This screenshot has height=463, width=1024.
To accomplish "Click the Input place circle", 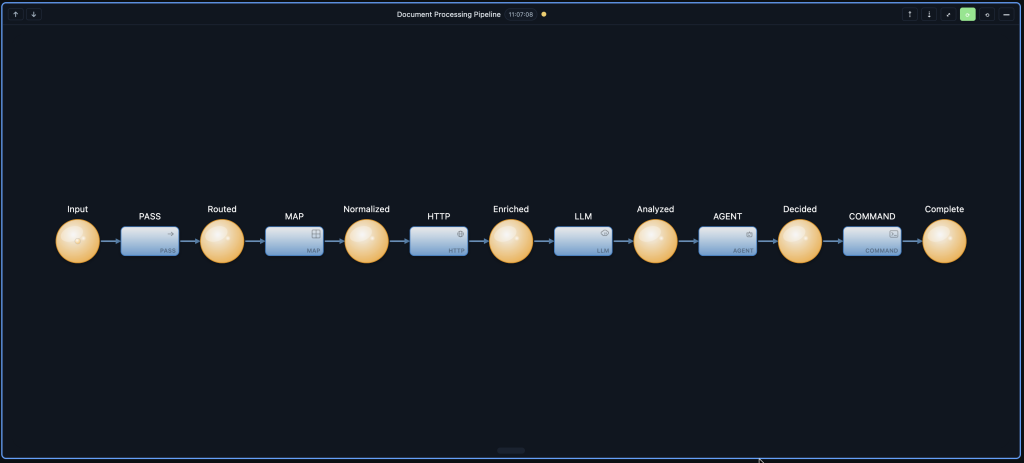I will [78, 241].
